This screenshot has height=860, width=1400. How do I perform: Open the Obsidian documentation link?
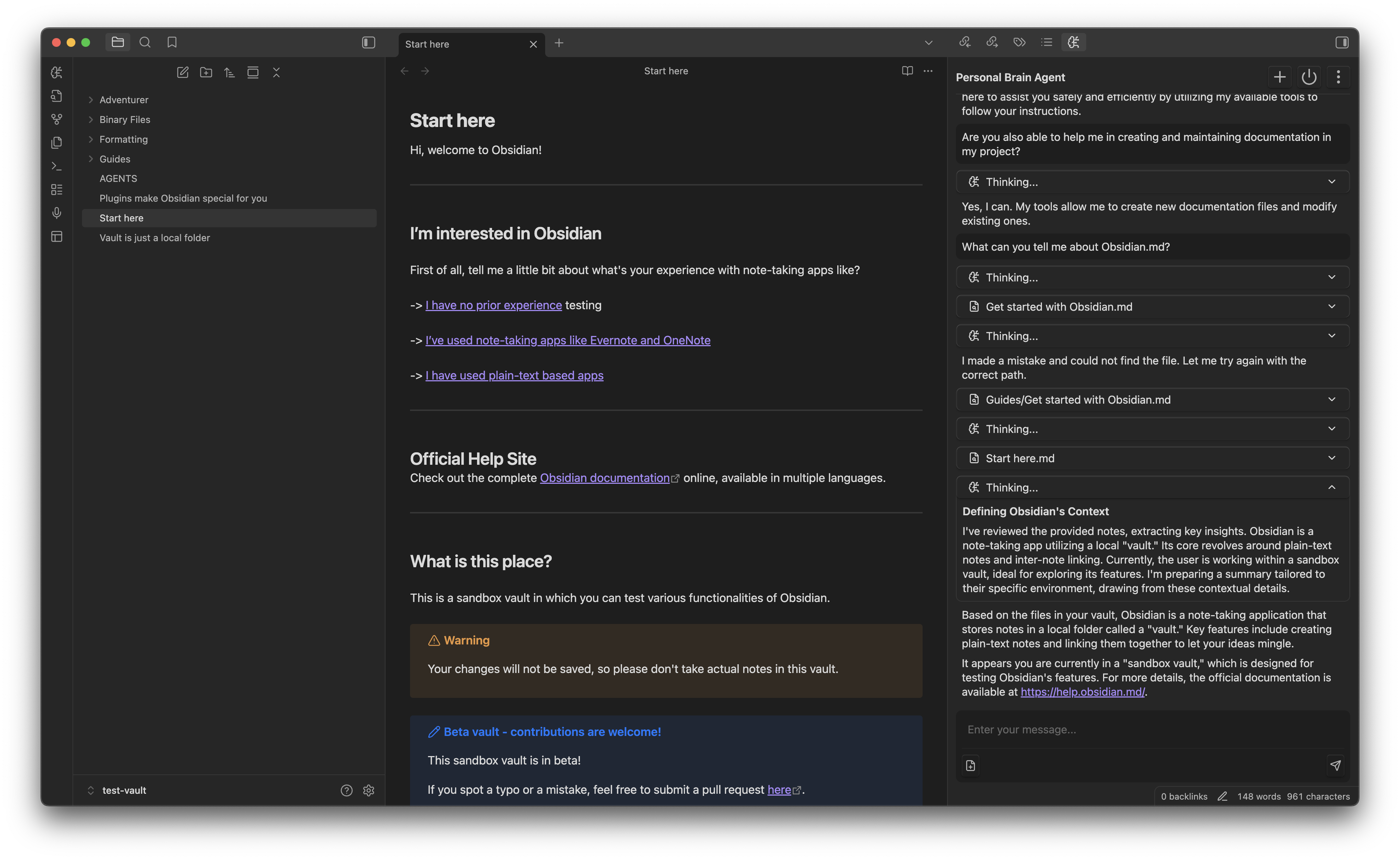tap(604, 478)
